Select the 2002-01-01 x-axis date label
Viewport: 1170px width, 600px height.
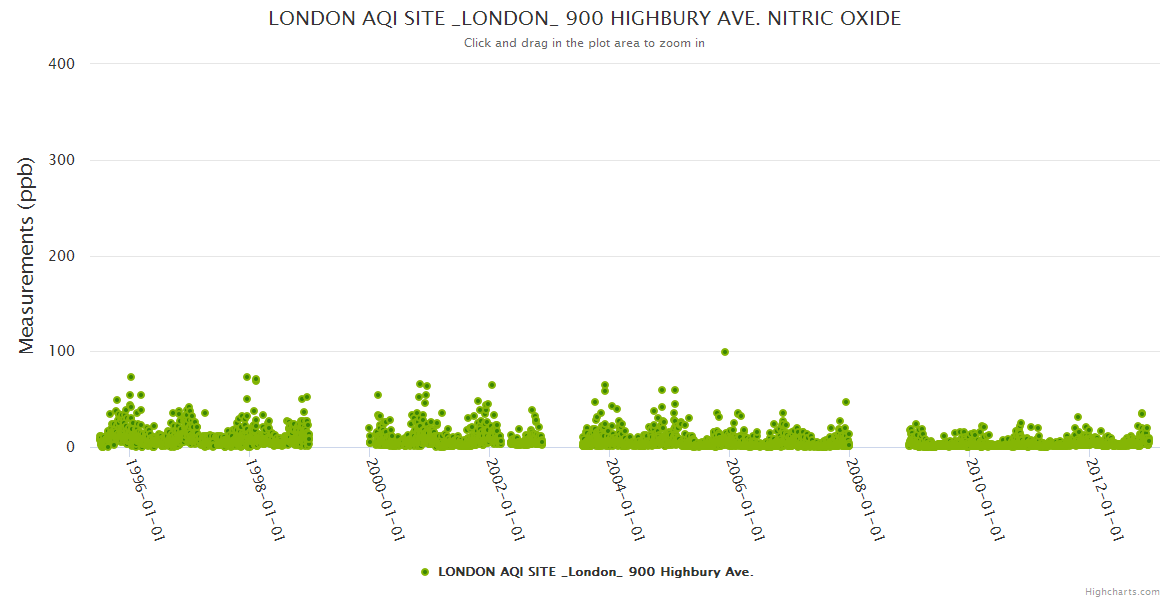pyautogui.click(x=506, y=499)
